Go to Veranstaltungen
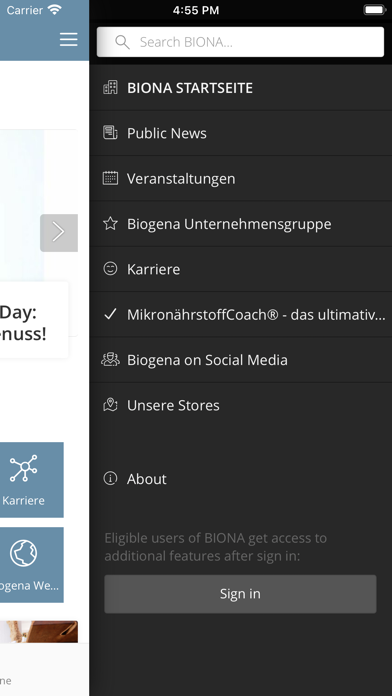The image size is (392, 696). 241,178
